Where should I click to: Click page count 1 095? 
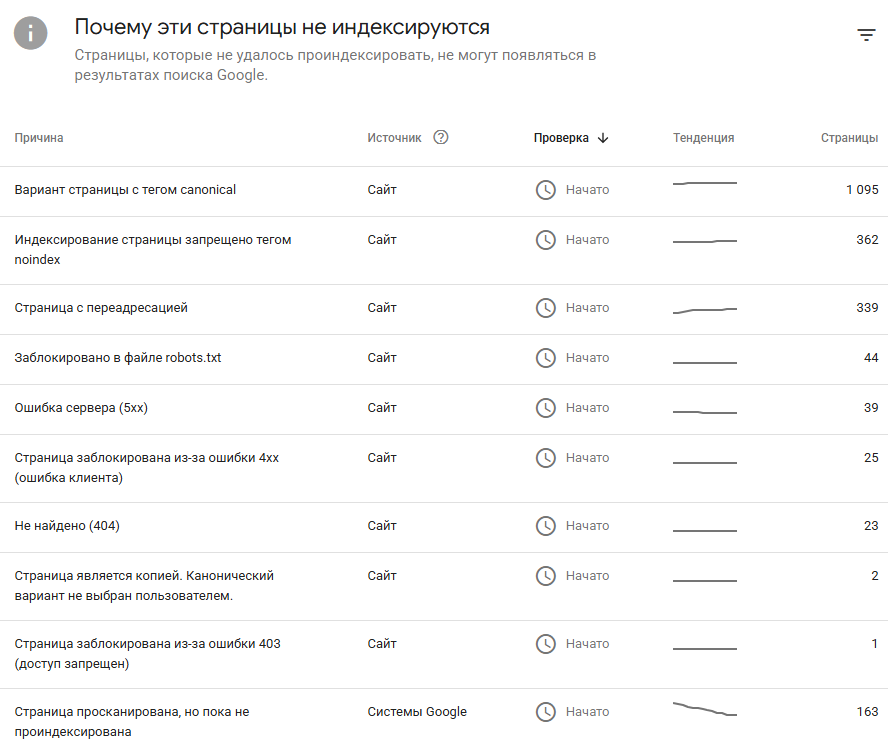862,190
